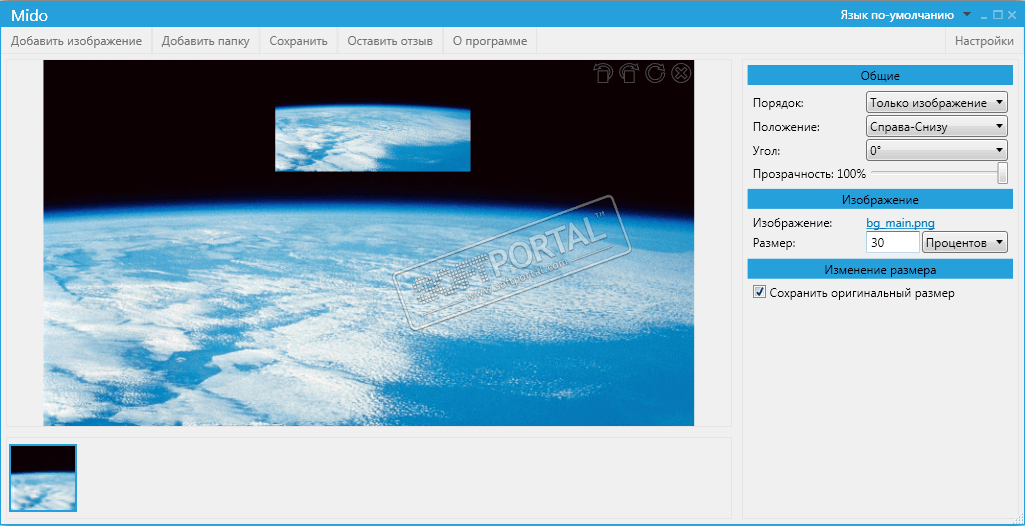The height and width of the screenshot is (526, 1025).
Task: Click Сохранить in the toolbar
Action: click(x=298, y=41)
